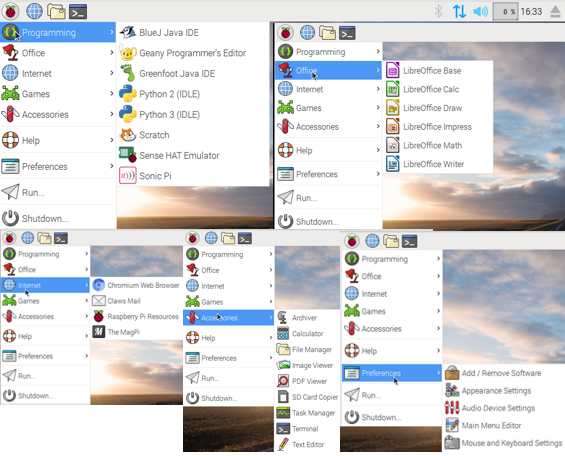Click the highlighted Internet menu entry
The height and width of the screenshot is (456, 565).
(45, 285)
